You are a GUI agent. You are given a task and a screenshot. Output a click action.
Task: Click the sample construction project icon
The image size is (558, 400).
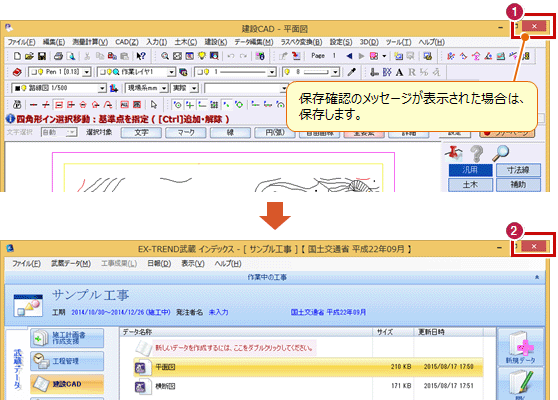point(28,305)
